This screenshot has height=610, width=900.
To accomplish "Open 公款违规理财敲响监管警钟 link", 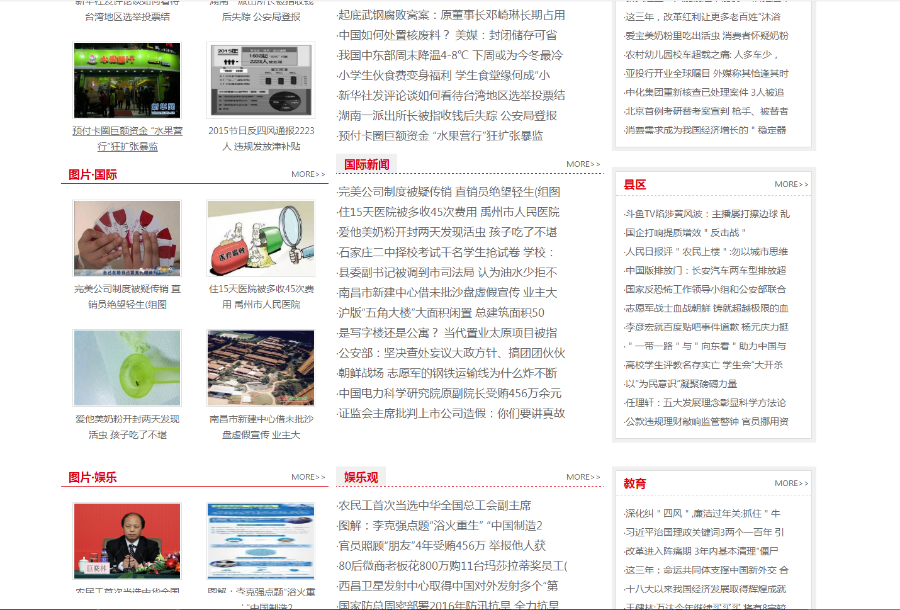I will pos(706,422).
